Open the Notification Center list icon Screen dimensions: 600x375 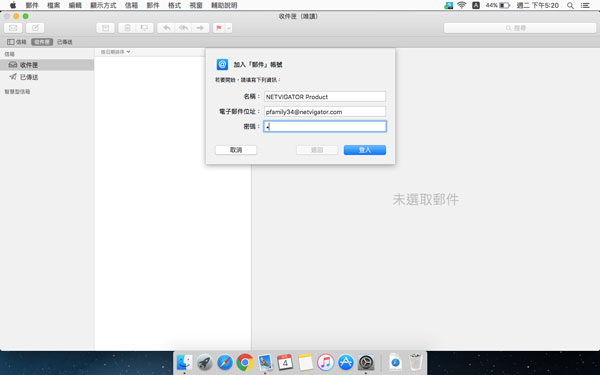(585, 5)
